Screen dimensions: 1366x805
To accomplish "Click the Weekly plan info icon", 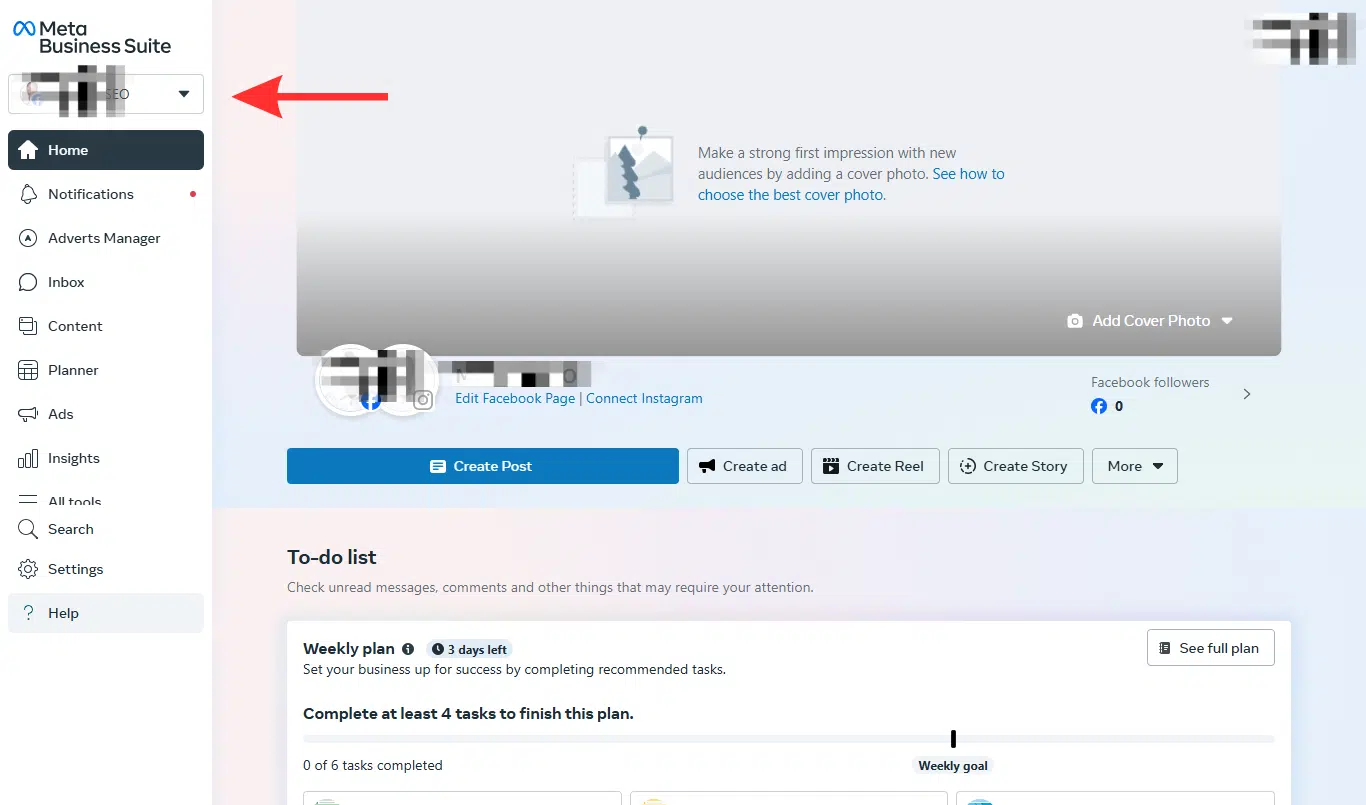I will [408, 649].
